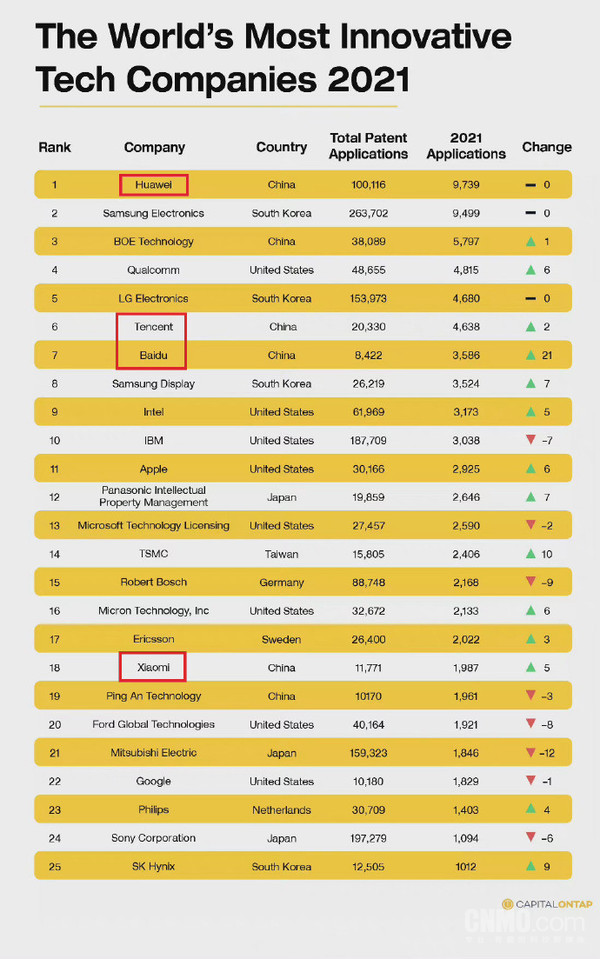The image size is (600, 959).
Task: Click the Total Patent Applications header
Action: pos(368,146)
